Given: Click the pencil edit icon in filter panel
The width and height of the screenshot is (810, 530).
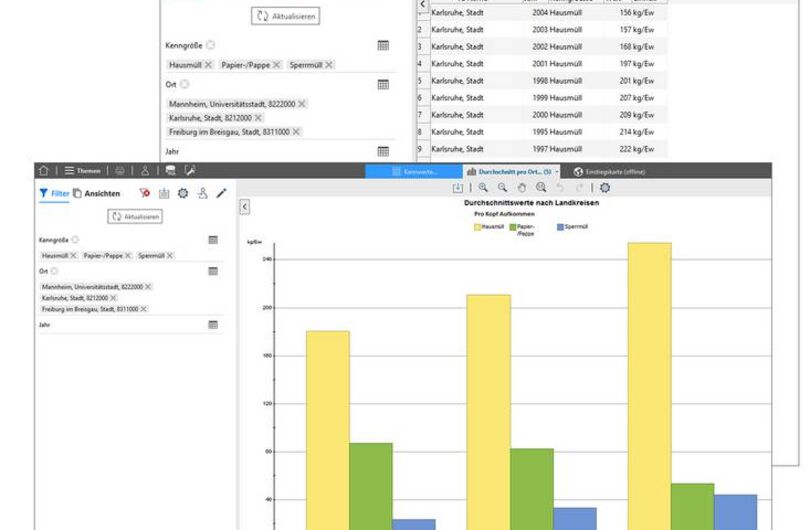Looking at the screenshot, I should (x=221, y=193).
